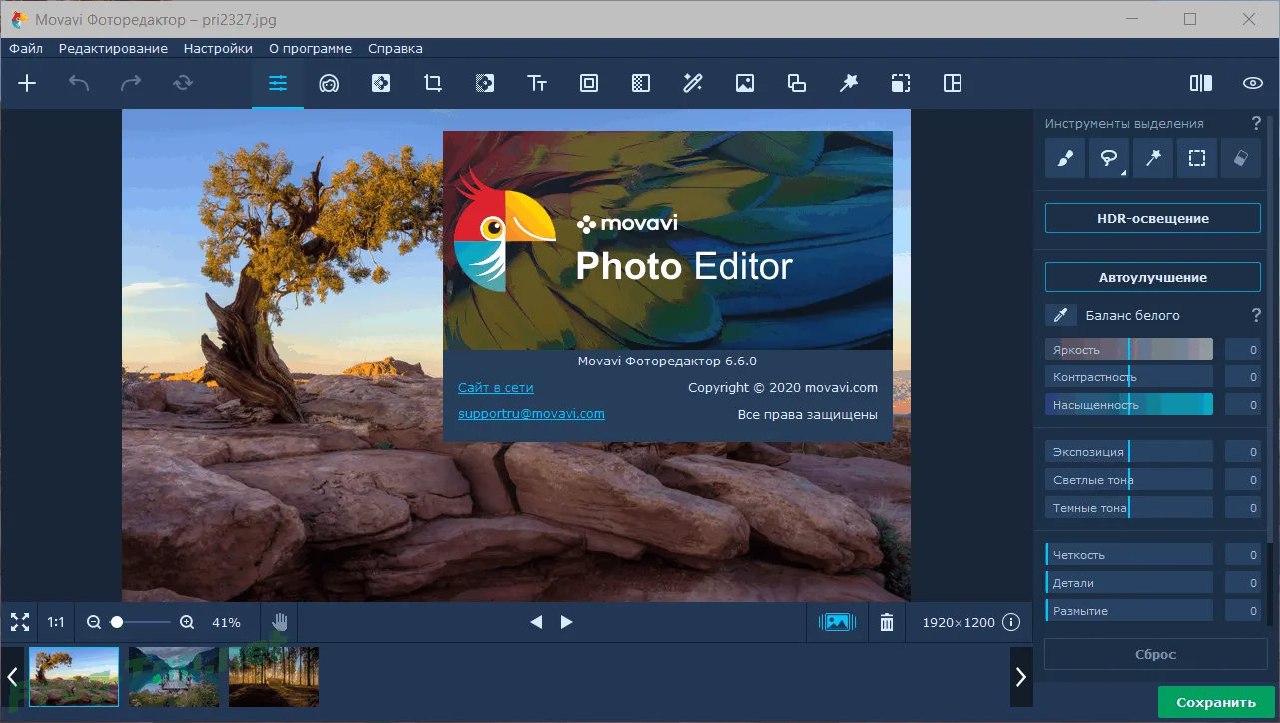Pick the white balance eyedropper
The height and width of the screenshot is (723, 1280).
(x=1061, y=315)
